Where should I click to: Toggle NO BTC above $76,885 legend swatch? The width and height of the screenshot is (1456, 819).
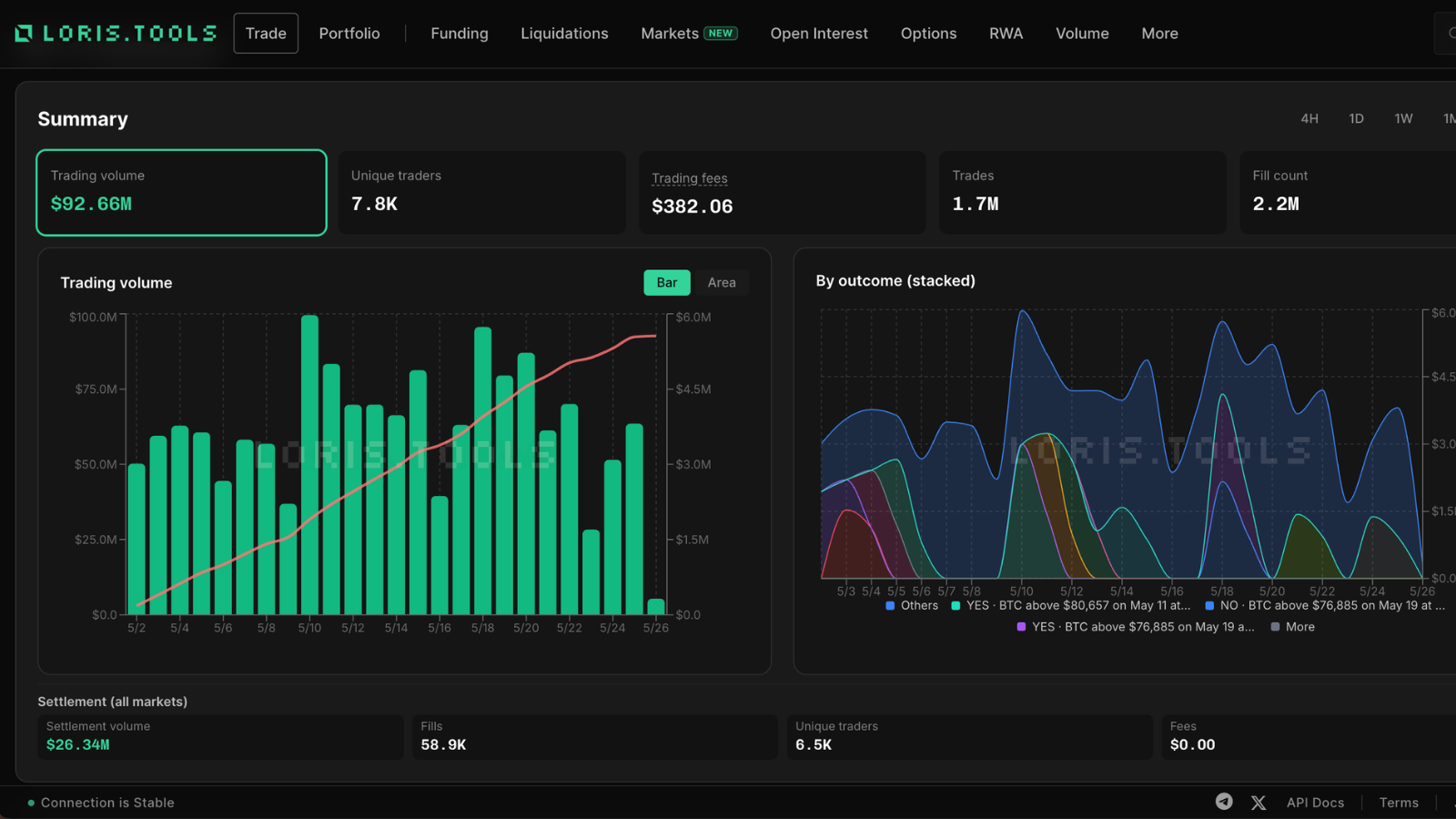tap(1209, 605)
